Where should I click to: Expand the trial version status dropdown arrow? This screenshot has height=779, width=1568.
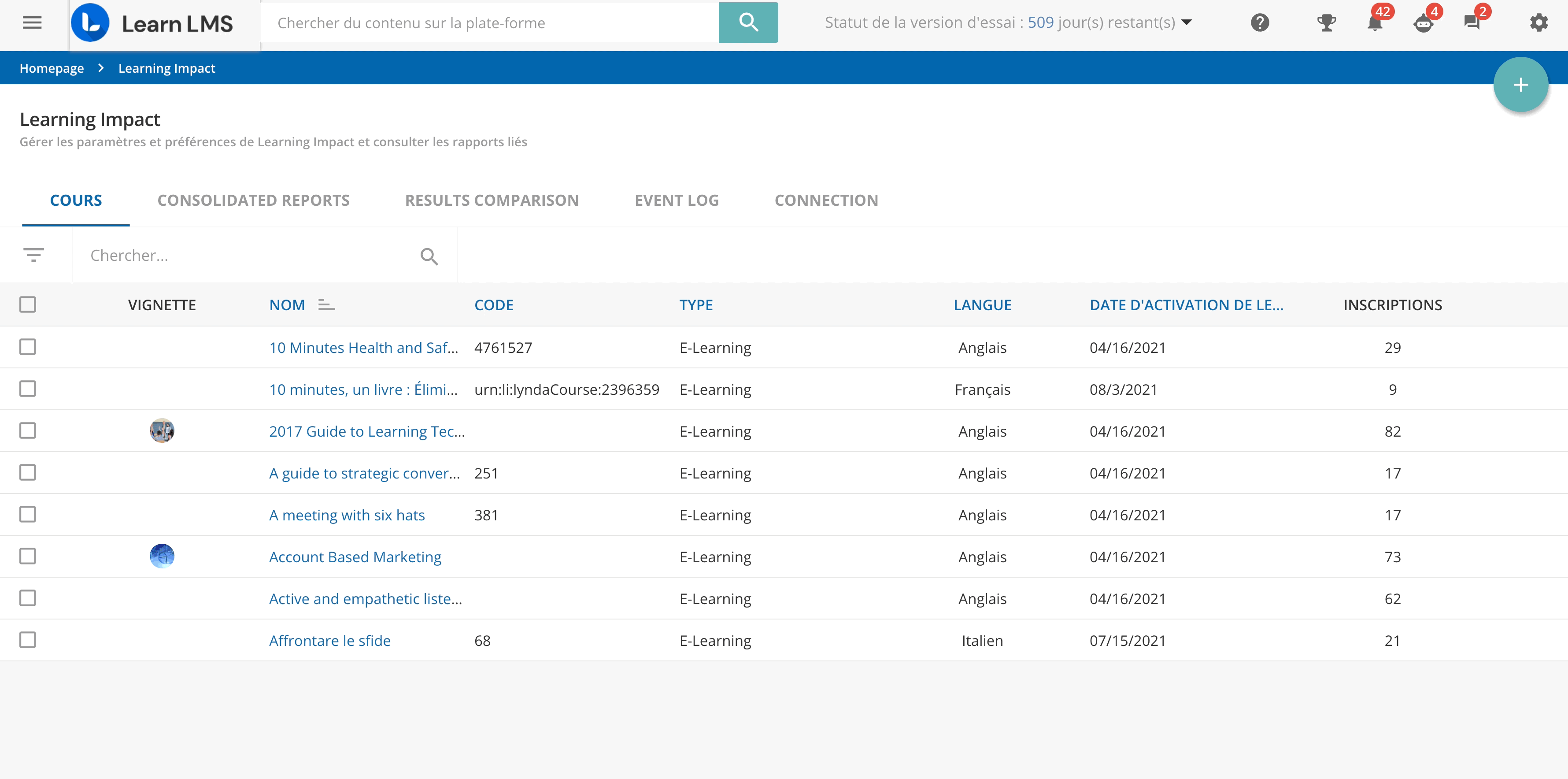1186,23
